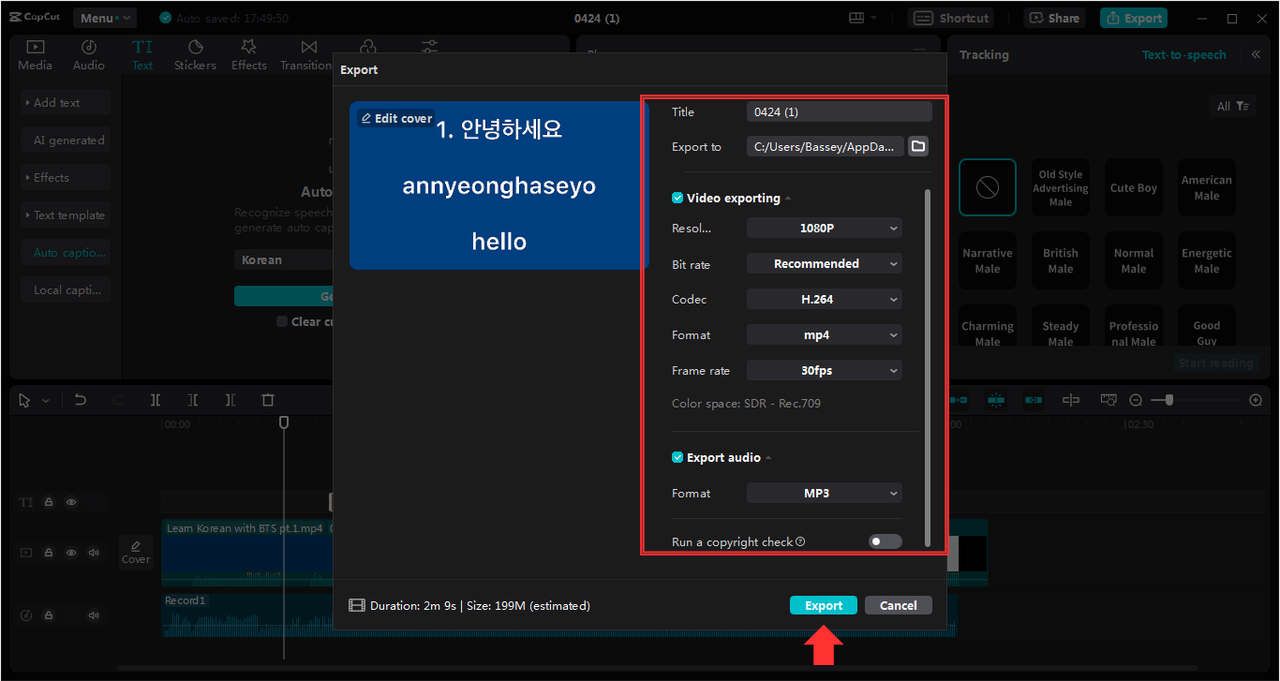Image resolution: width=1280 pixels, height=681 pixels.
Task: Expand Add text in sidebar
Action: (65, 102)
